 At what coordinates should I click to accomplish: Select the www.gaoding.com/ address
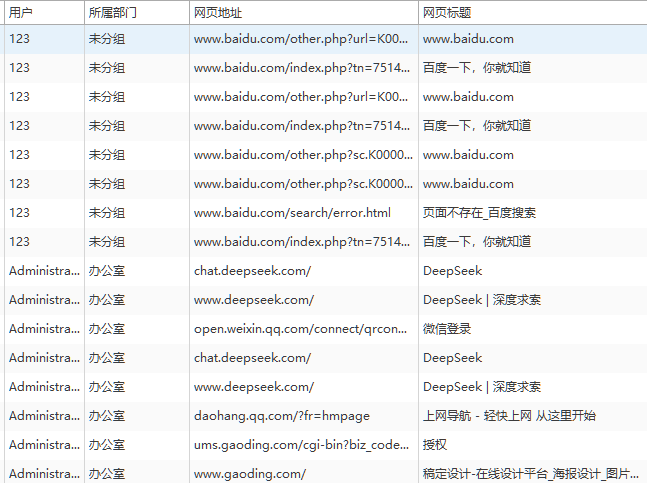(x=250, y=474)
